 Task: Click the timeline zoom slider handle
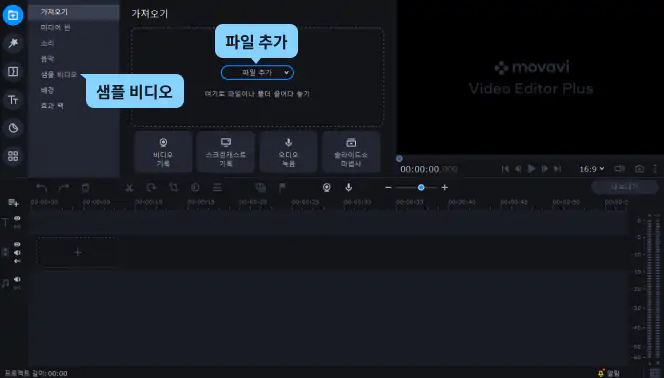pyautogui.click(x=421, y=188)
